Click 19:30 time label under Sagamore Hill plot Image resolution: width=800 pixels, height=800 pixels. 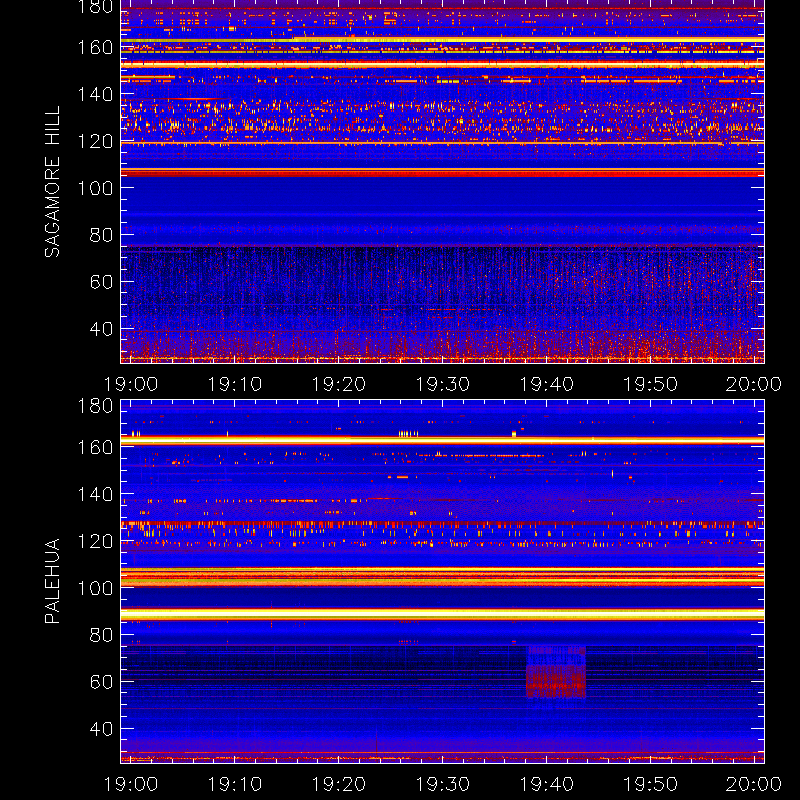(x=442, y=384)
